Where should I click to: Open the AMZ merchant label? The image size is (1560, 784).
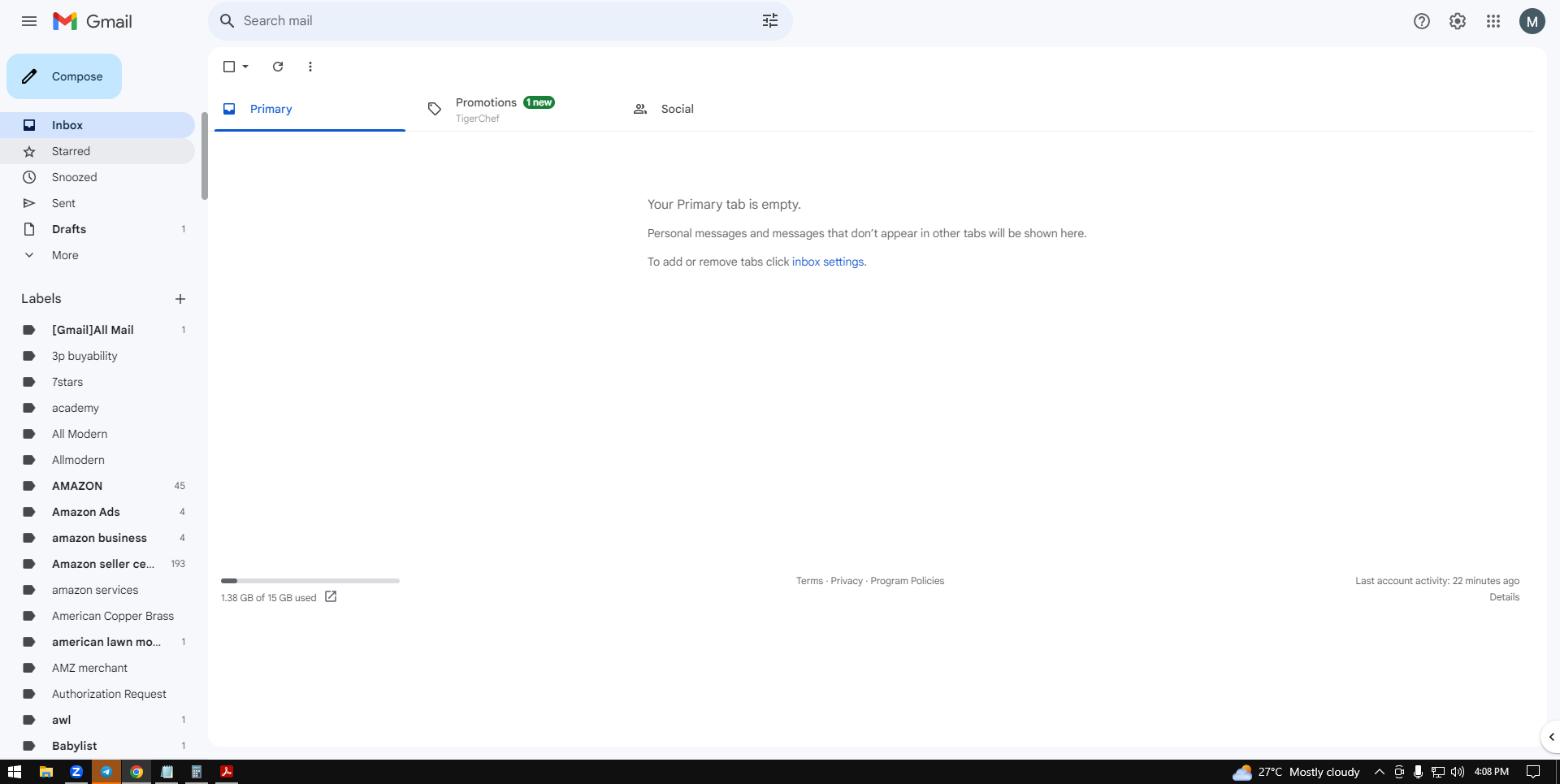pyautogui.click(x=97, y=668)
